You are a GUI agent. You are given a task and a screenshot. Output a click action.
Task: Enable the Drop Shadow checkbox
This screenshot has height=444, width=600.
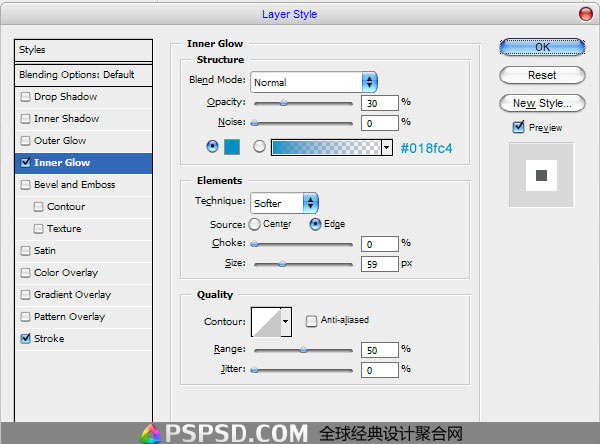point(25,97)
